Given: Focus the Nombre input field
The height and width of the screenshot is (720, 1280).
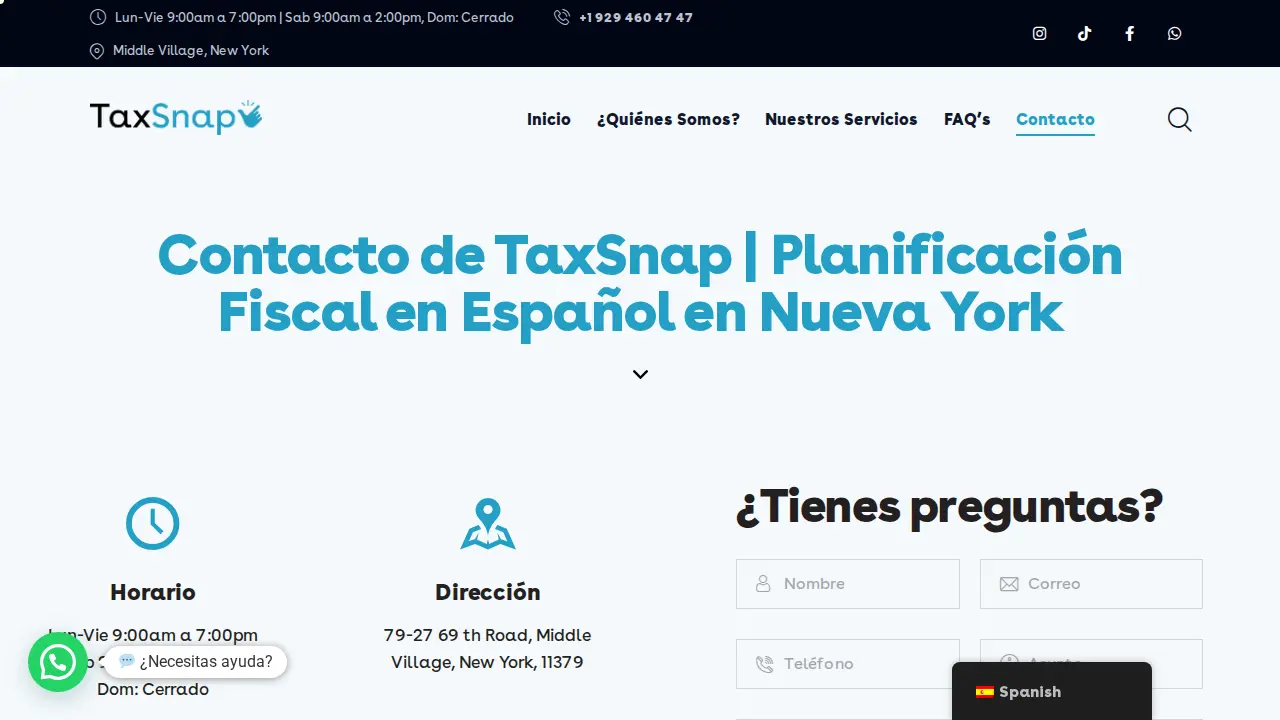Looking at the screenshot, I should click(848, 584).
